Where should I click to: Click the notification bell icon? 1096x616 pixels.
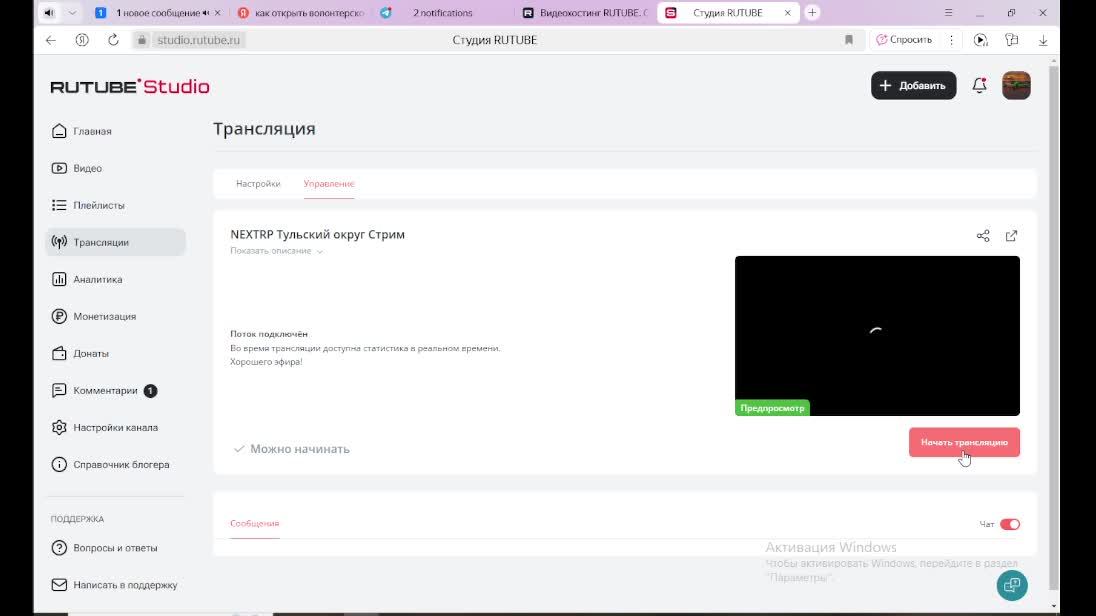(979, 85)
